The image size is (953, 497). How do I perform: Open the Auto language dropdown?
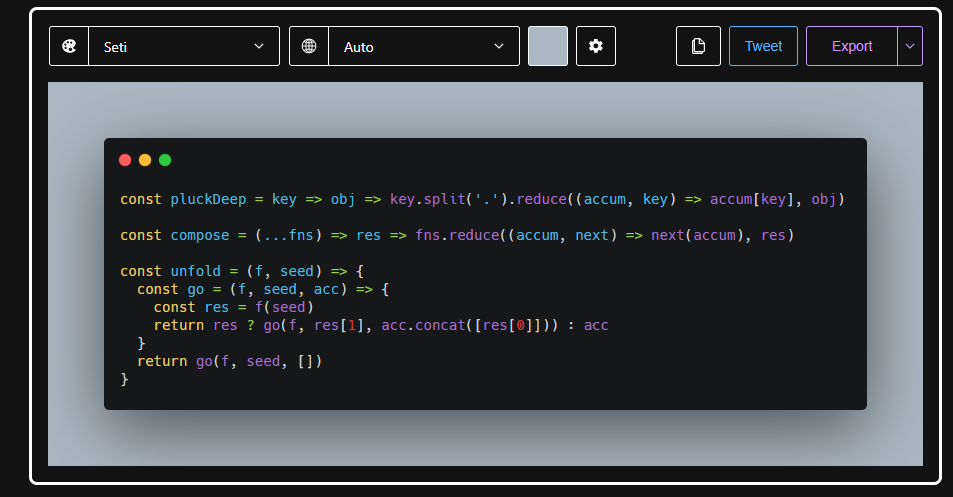click(424, 46)
